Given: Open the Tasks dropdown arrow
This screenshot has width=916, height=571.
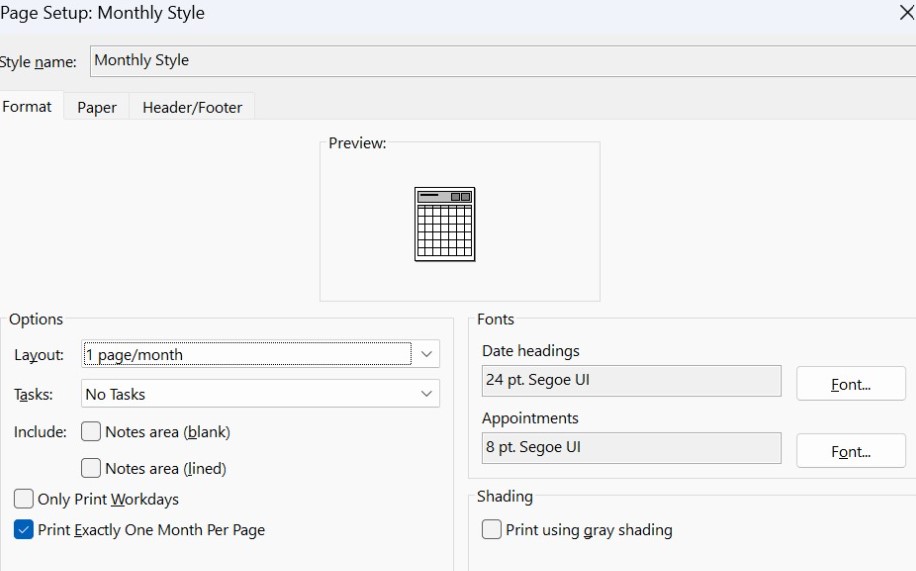Looking at the screenshot, I should pos(426,394).
